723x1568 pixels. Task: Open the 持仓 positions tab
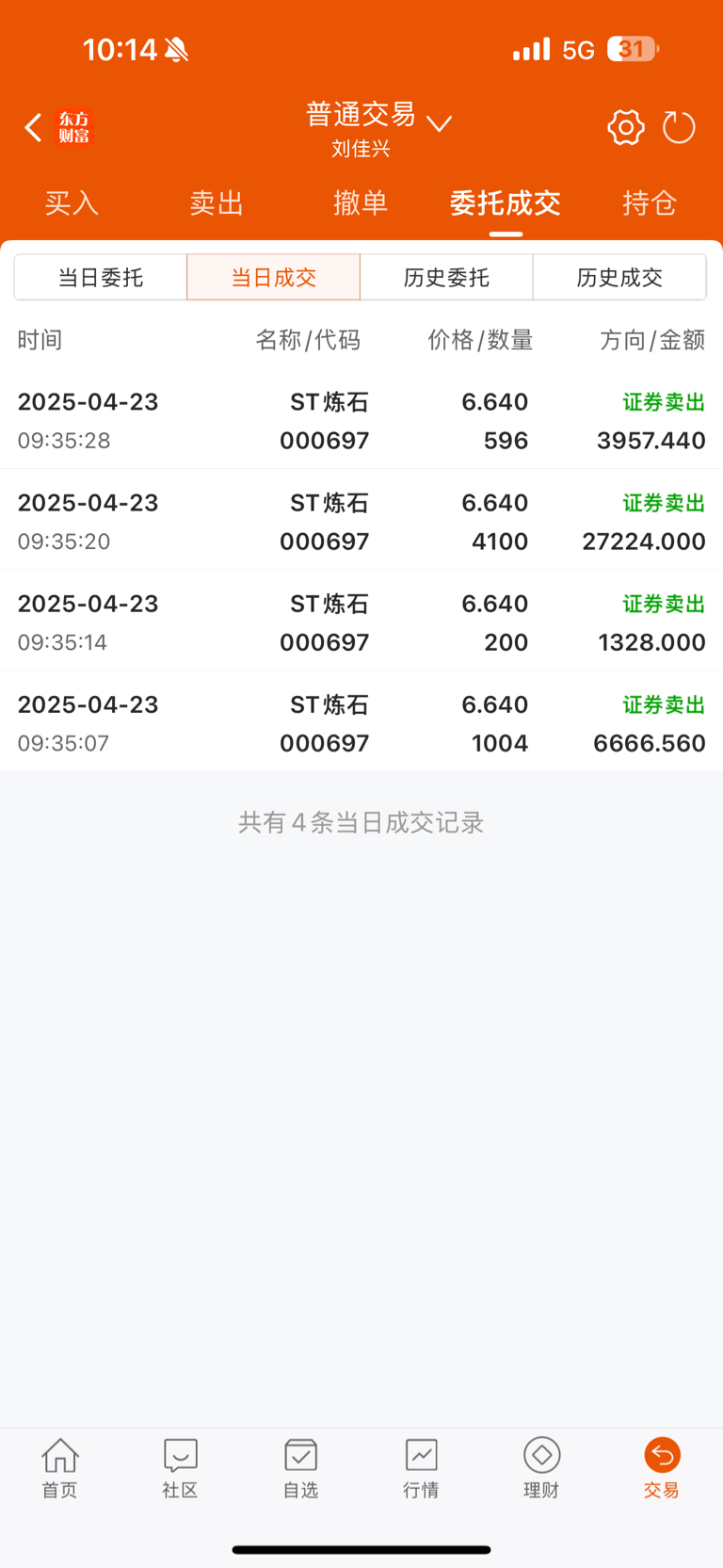(650, 203)
